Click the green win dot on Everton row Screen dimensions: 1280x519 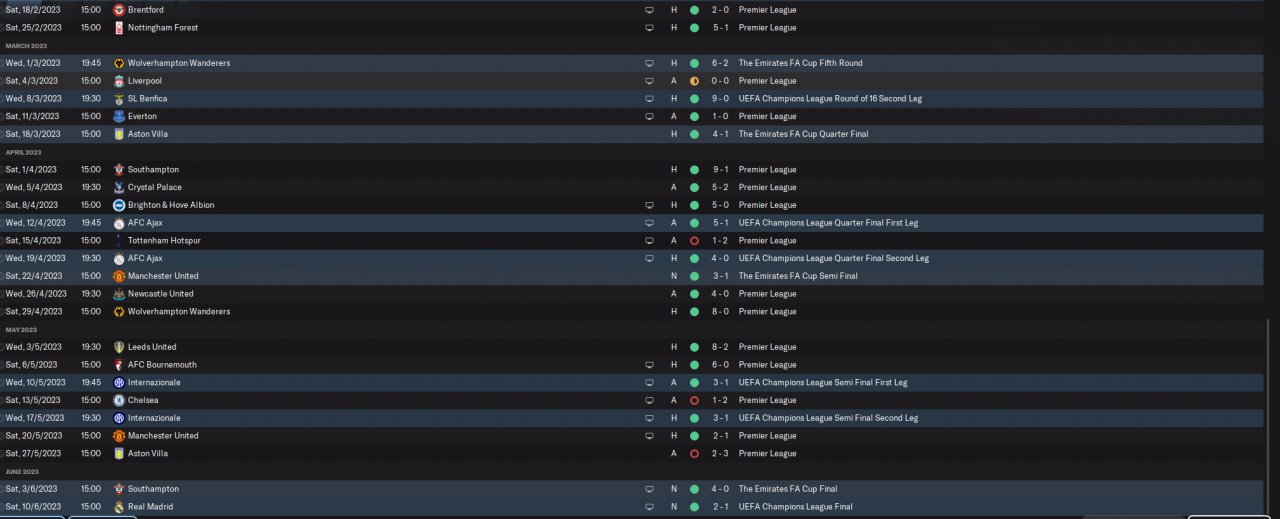(x=694, y=117)
